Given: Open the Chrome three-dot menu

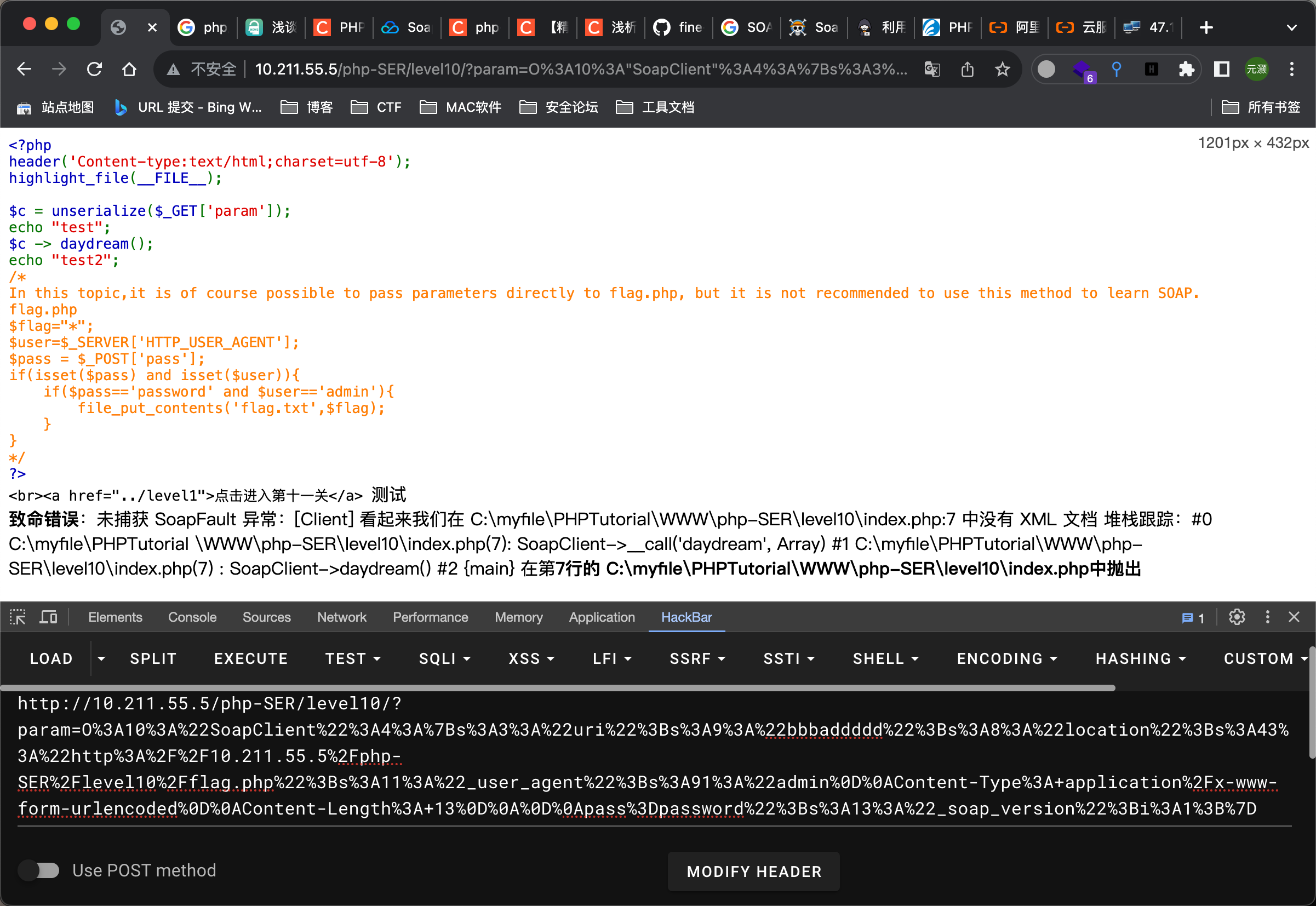Looking at the screenshot, I should (x=1291, y=69).
